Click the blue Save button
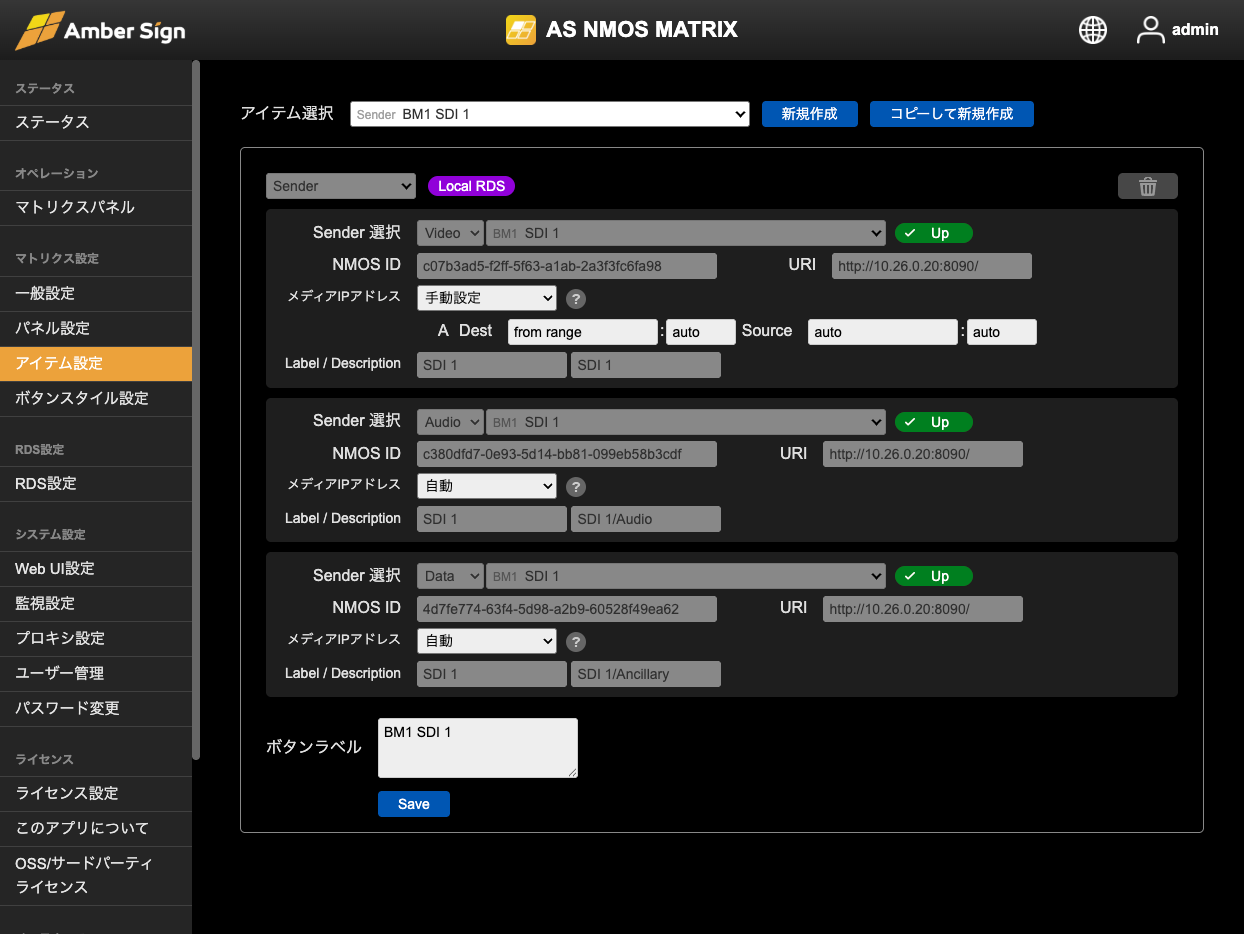Viewport: 1244px width, 934px height. point(413,804)
